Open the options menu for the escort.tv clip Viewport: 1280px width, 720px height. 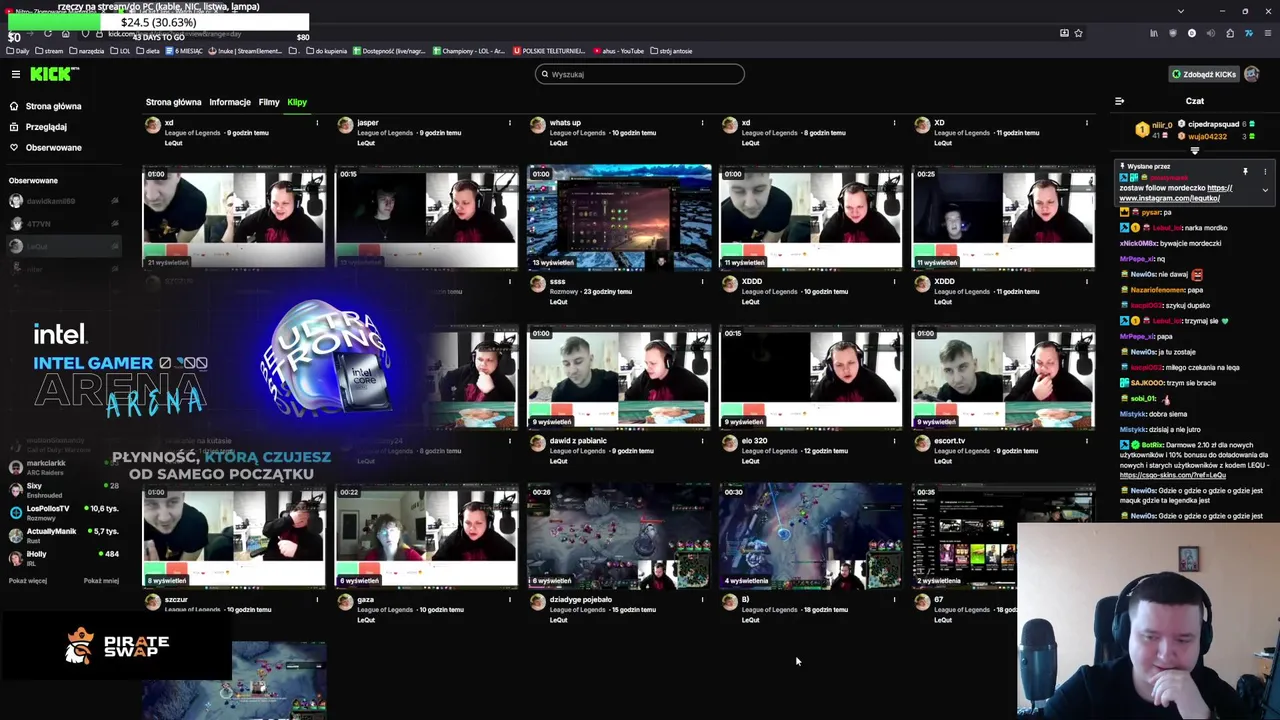tap(1086, 441)
